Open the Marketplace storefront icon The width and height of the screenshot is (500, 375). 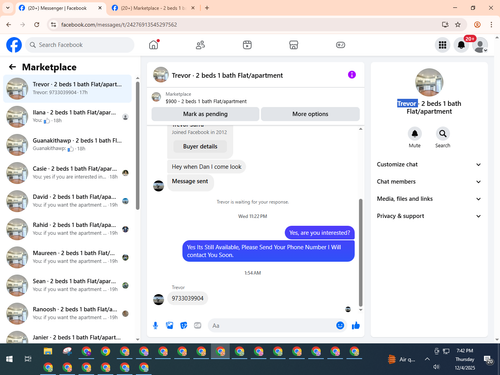click(x=294, y=45)
